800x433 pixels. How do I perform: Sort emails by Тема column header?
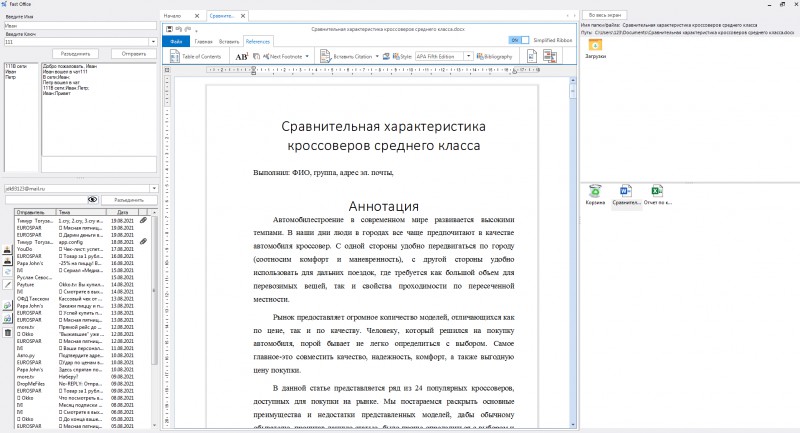coord(81,212)
